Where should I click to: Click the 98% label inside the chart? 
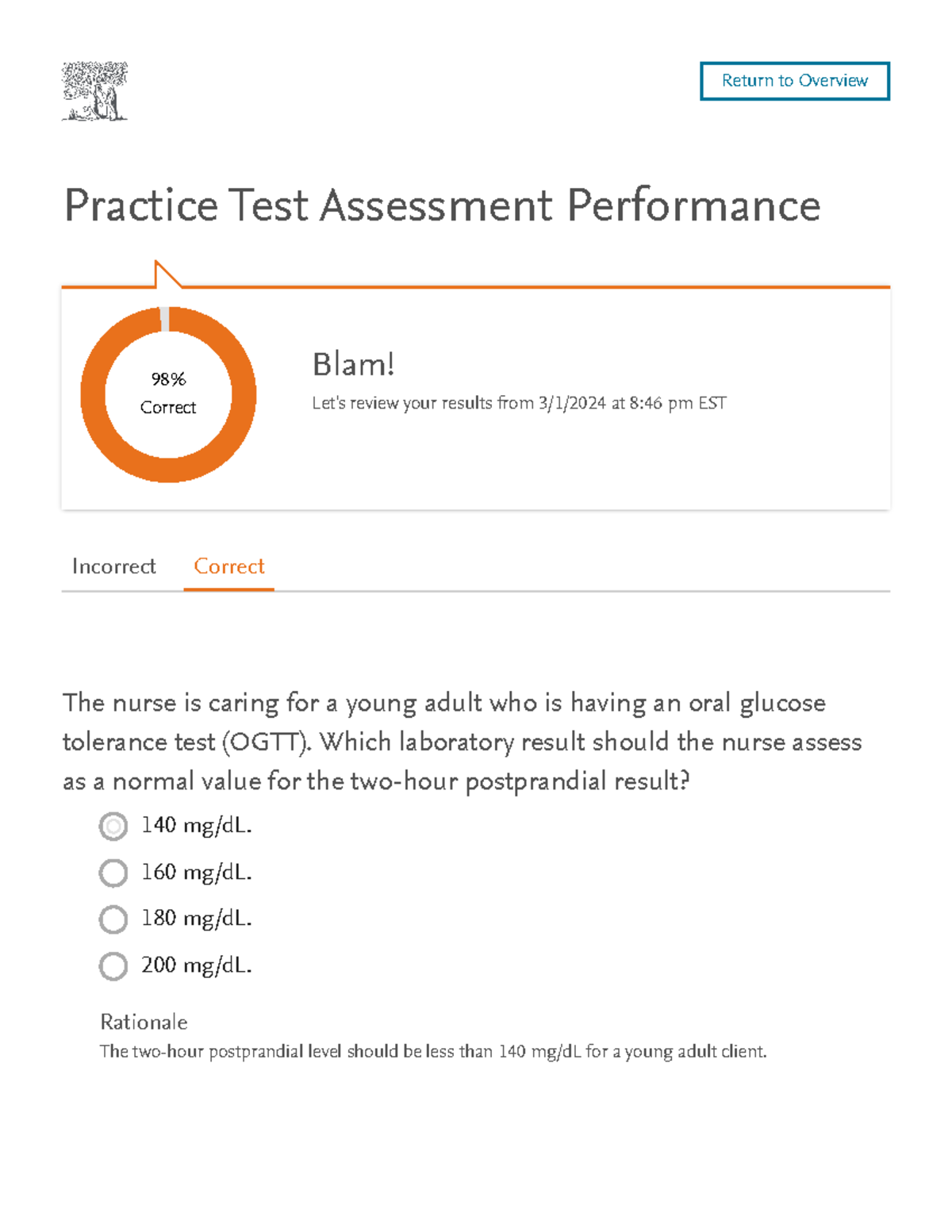[x=168, y=379]
